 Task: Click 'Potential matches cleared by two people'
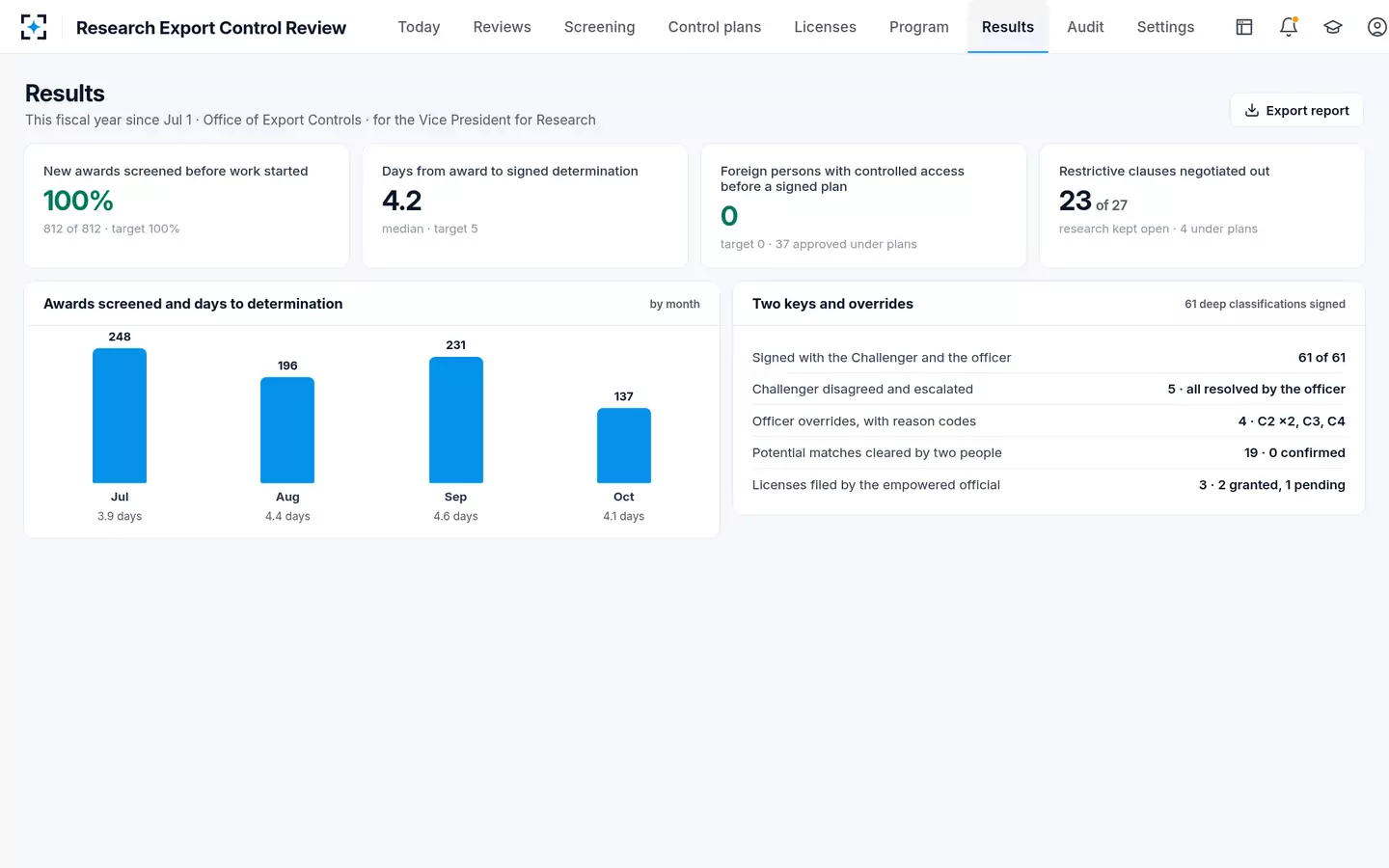877,452
